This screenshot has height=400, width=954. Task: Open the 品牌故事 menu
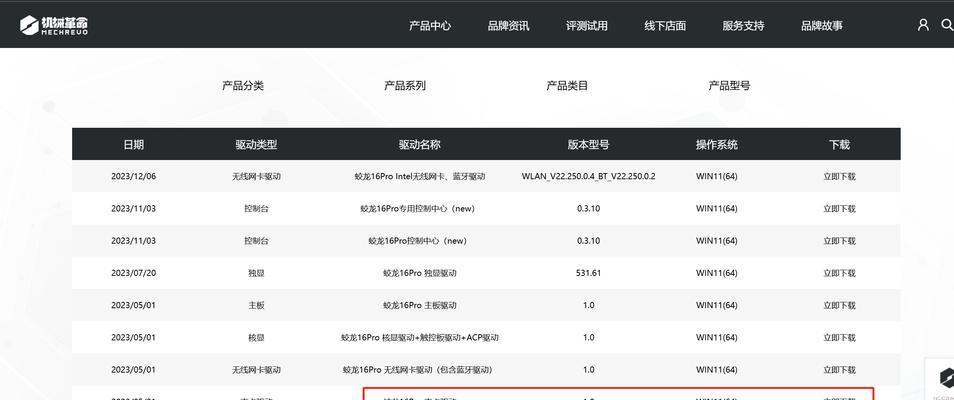[821, 26]
